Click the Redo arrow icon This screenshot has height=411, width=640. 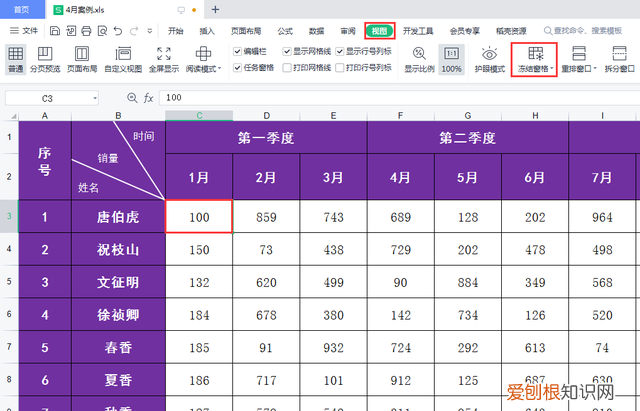pos(134,31)
